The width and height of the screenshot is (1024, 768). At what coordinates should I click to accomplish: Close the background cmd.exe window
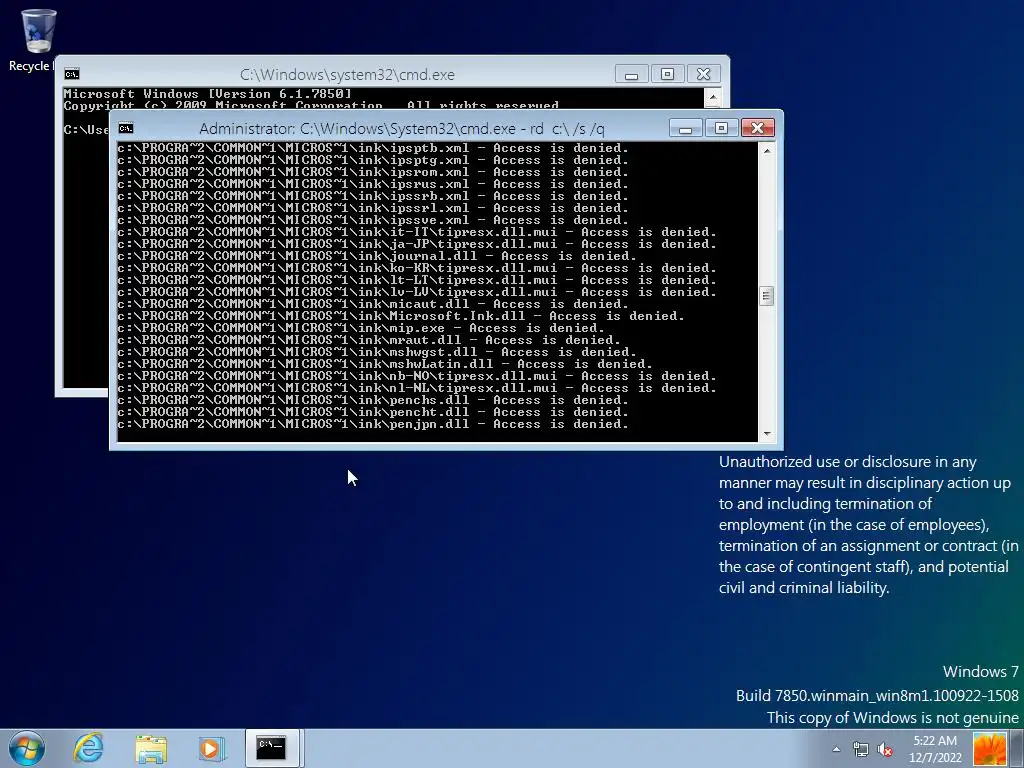point(703,74)
